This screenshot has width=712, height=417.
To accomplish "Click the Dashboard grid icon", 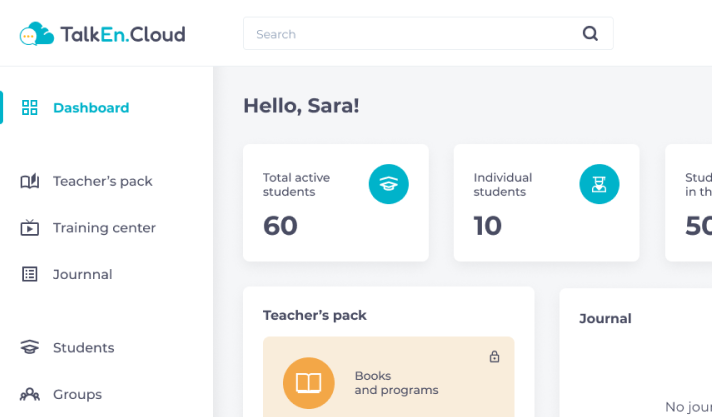I will (30, 108).
